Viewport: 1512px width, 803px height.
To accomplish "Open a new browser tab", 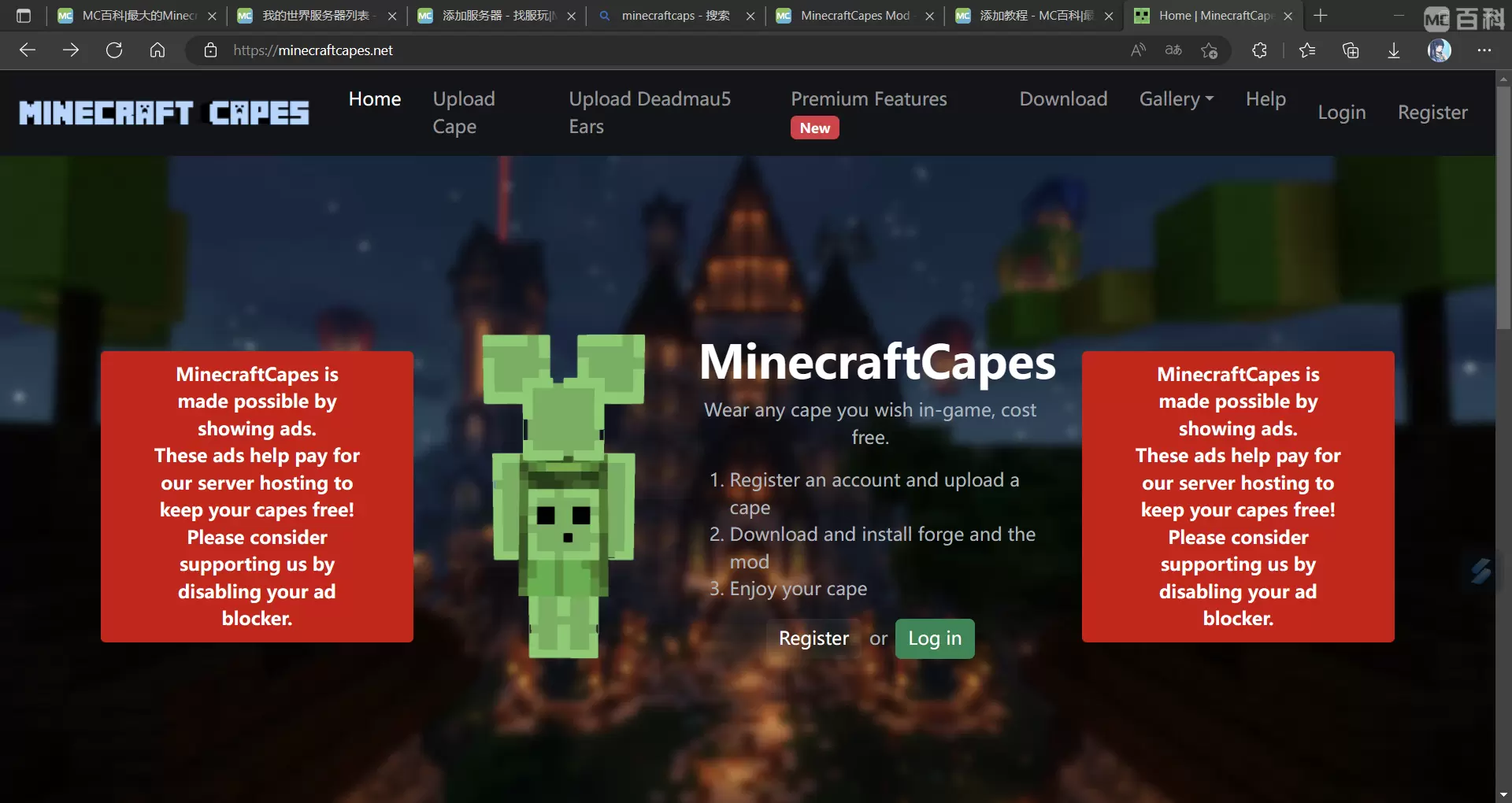I will (x=1321, y=16).
